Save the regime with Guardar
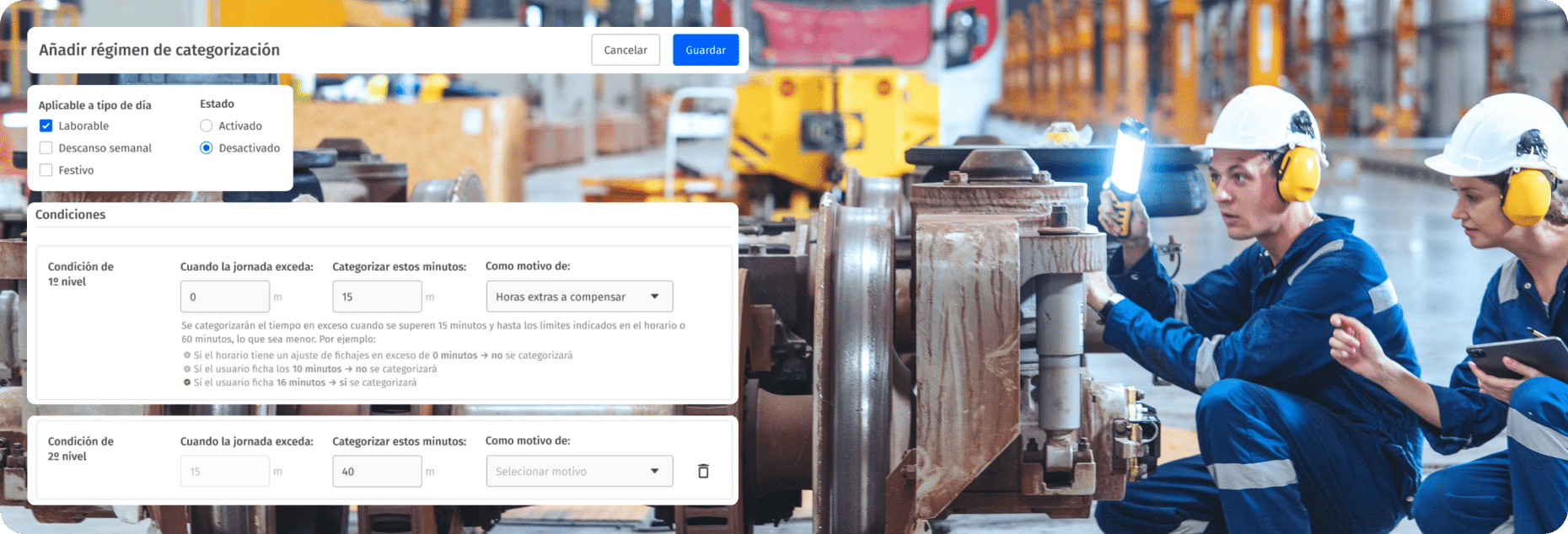Viewport: 1568px width, 534px height. 705,51
